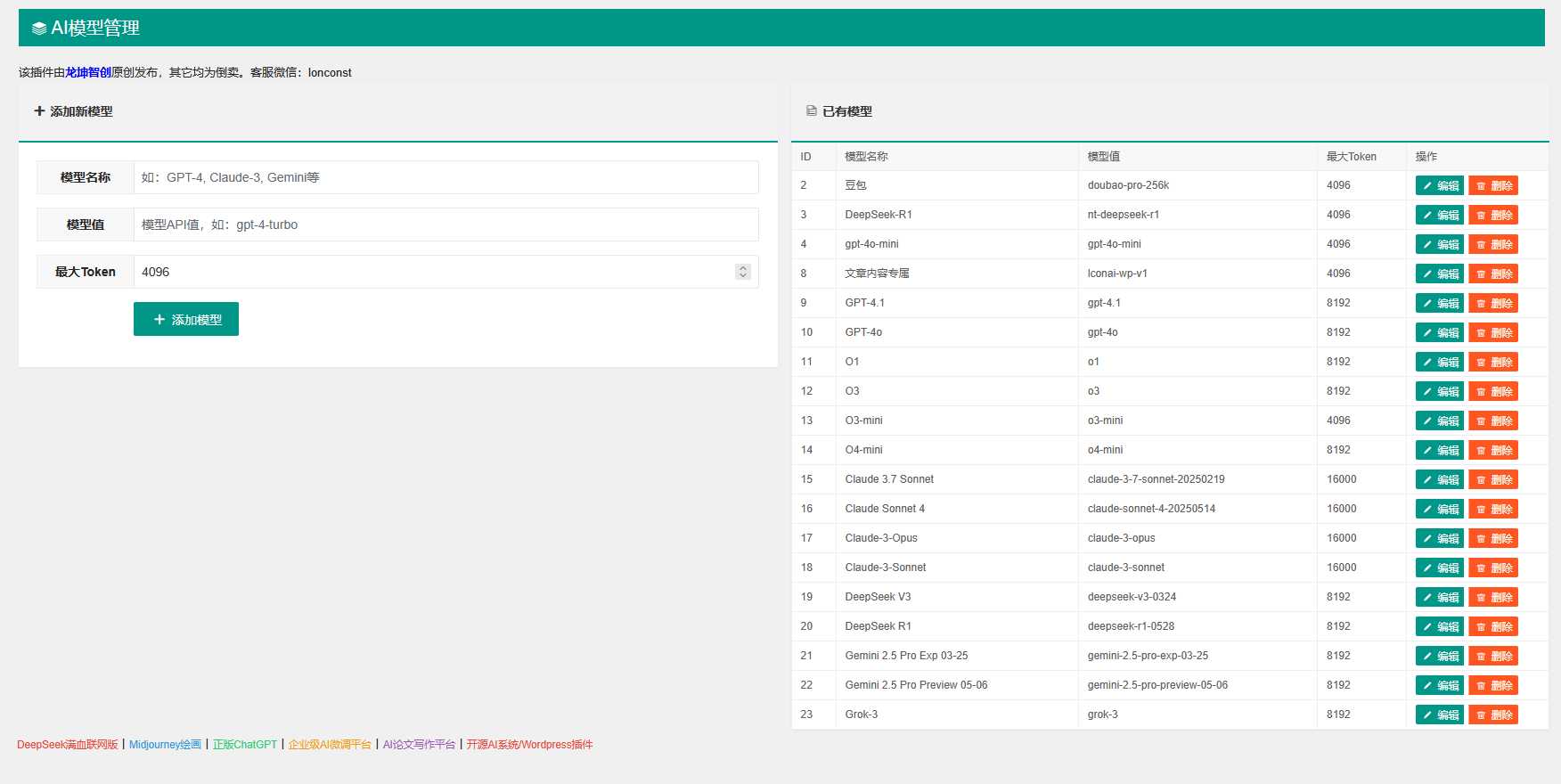
Task: Focus the 模型名称 input field
Action: (x=445, y=177)
